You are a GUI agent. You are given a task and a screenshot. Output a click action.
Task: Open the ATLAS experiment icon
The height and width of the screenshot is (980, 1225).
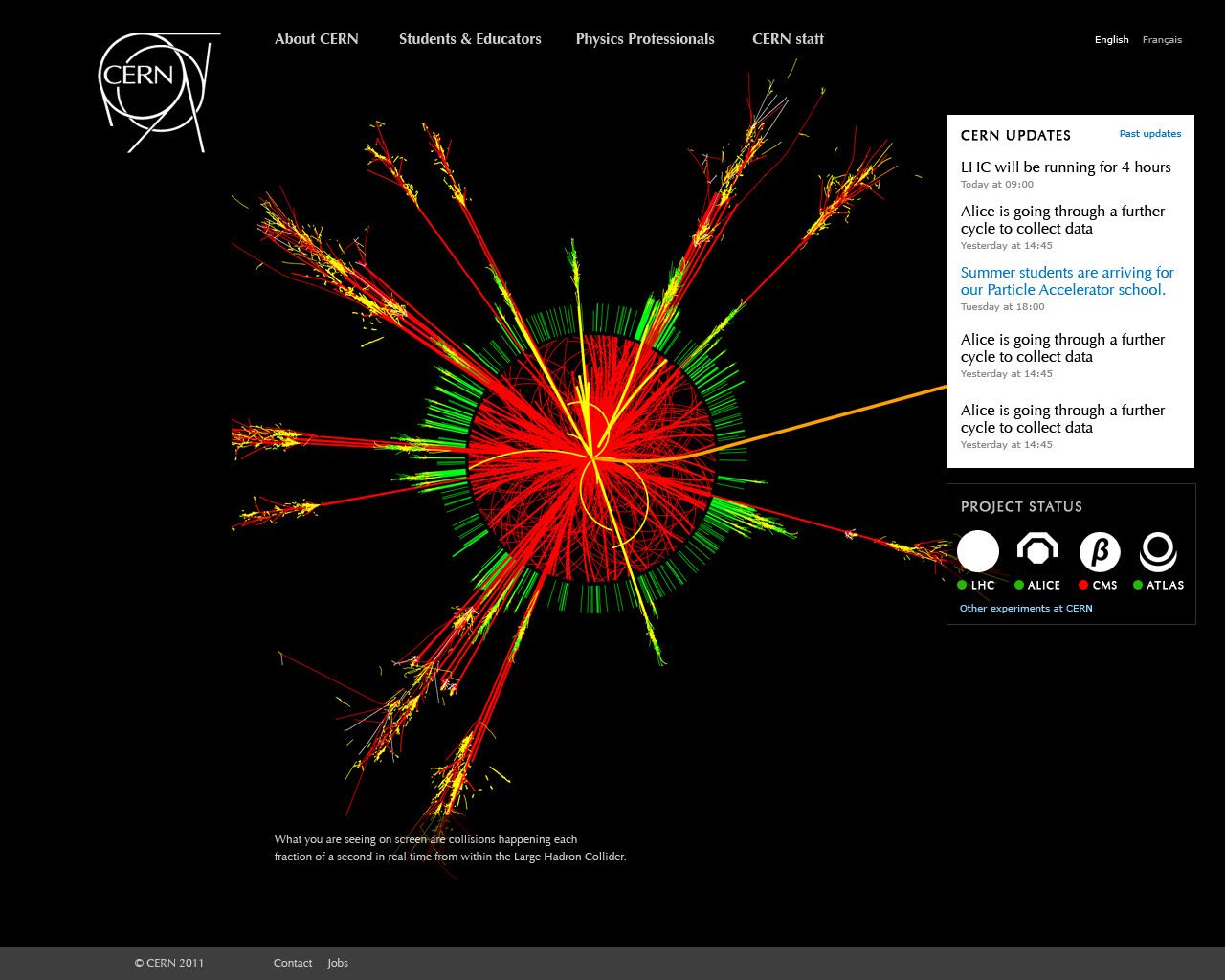pos(1158,552)
